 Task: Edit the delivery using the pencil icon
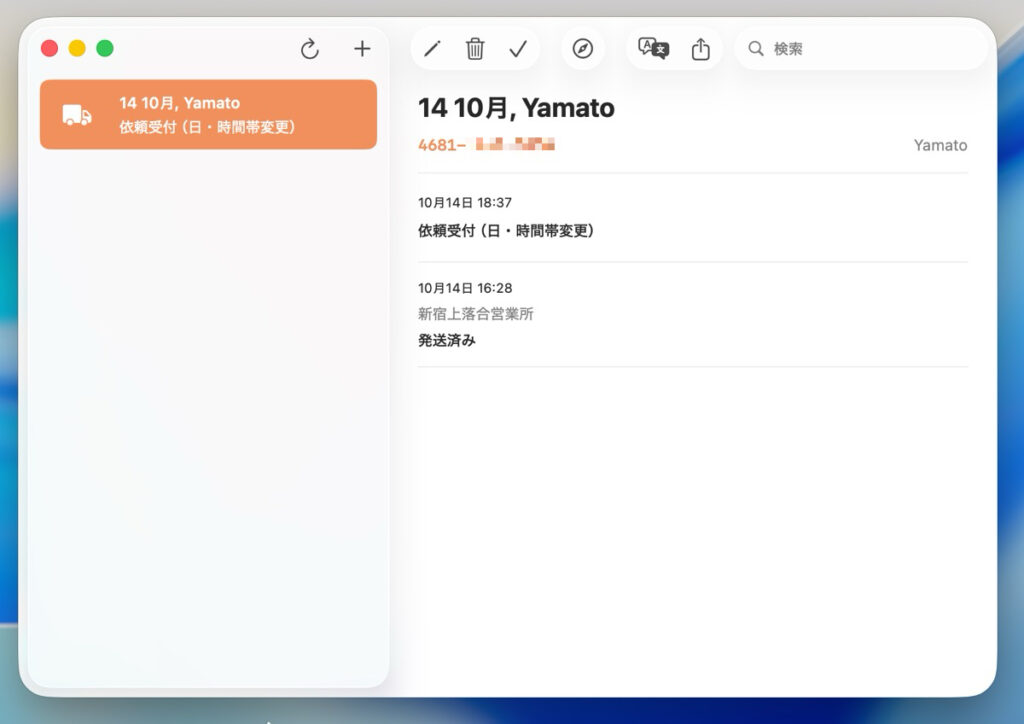[x=432, y=49]
